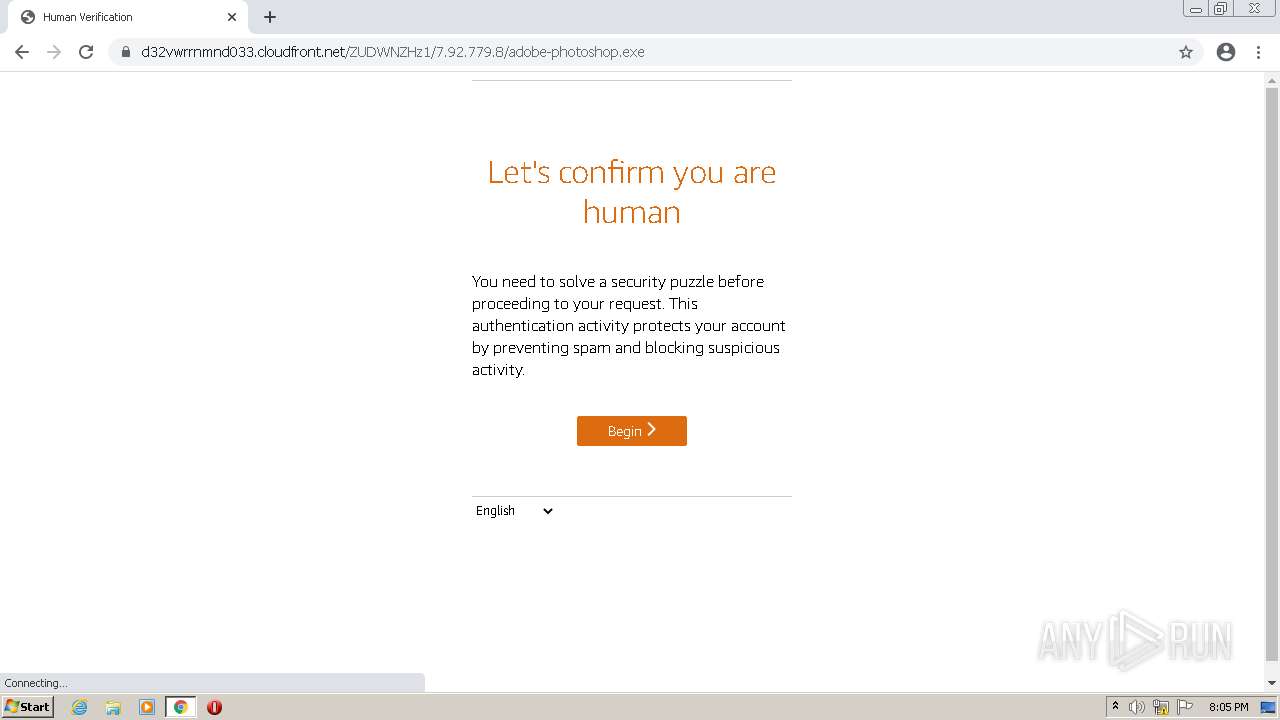The width and height of the screenshot is (1280, 720).
Task: Bookmark this page with star icon
Action: pos(1186,52)
